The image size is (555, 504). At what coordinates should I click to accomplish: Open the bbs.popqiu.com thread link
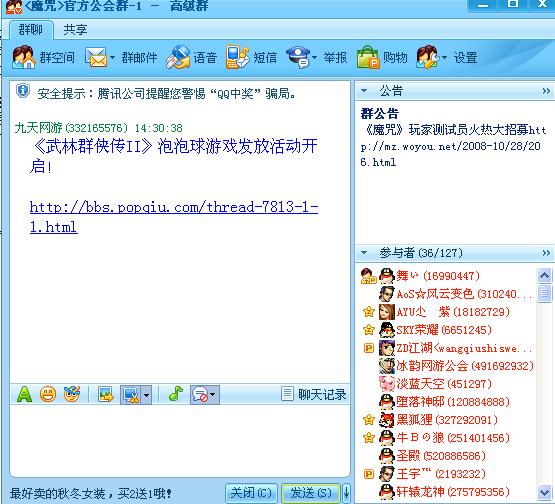click(174, 217)
